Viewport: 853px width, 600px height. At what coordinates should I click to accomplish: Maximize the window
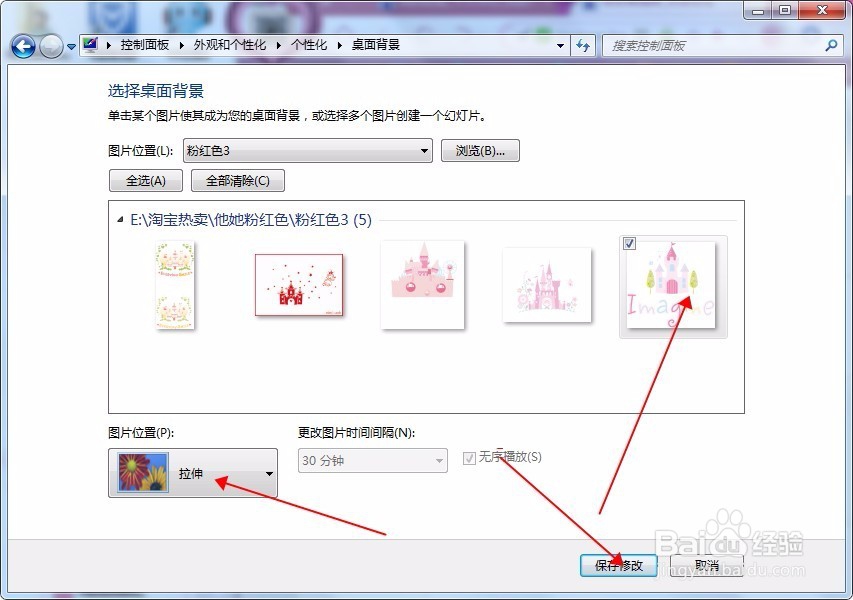(x=785, y=10)
